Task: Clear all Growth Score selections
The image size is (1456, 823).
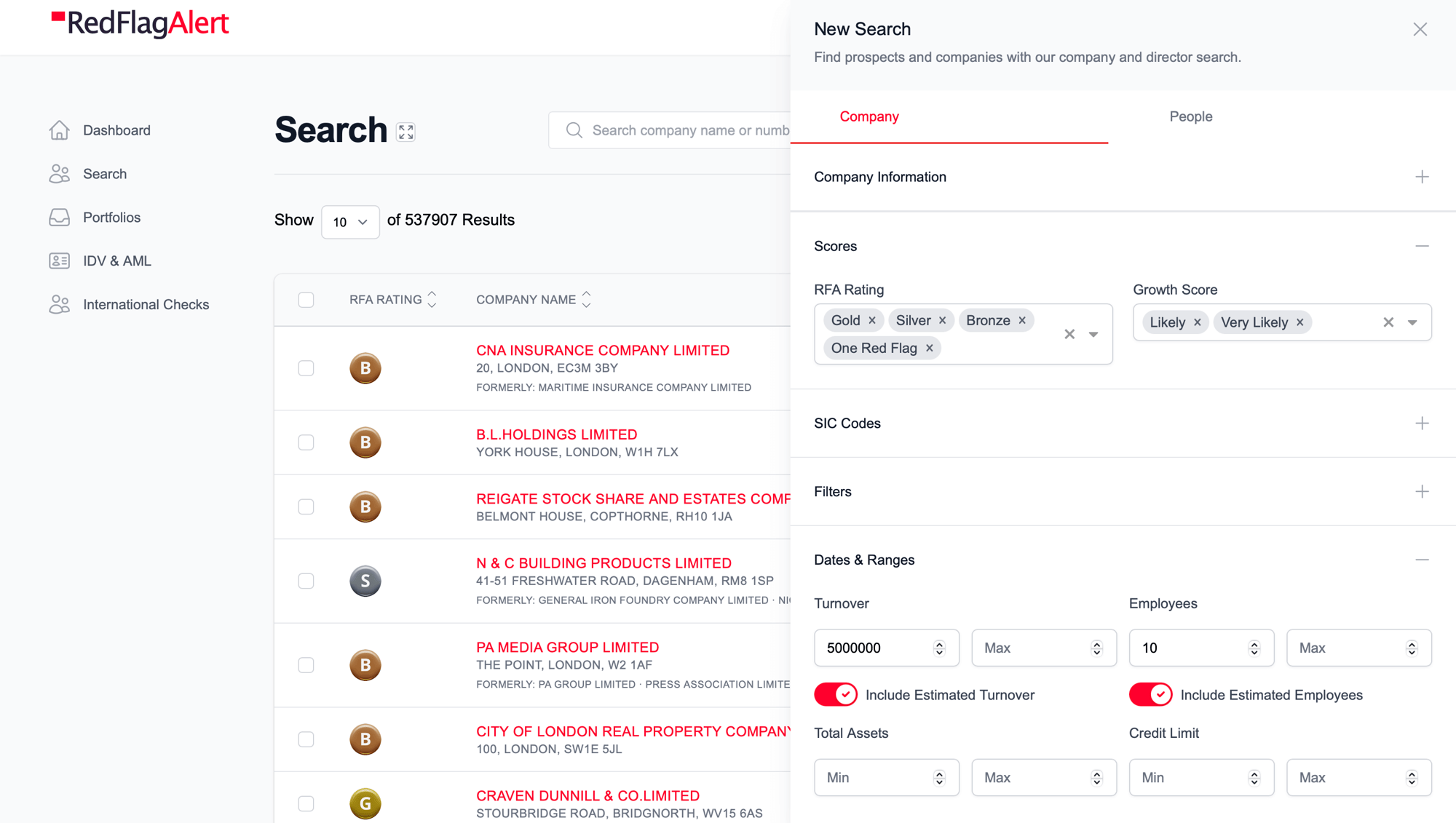Action: coord(1388,322)
